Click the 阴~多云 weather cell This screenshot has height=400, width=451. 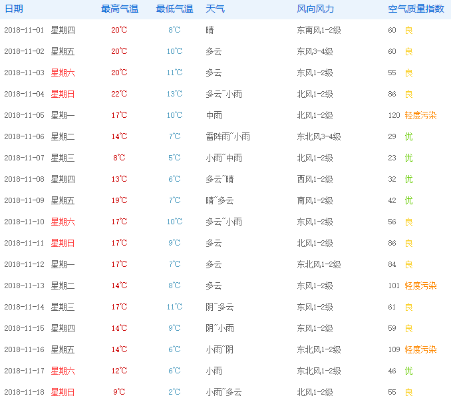tap(219, 307)
